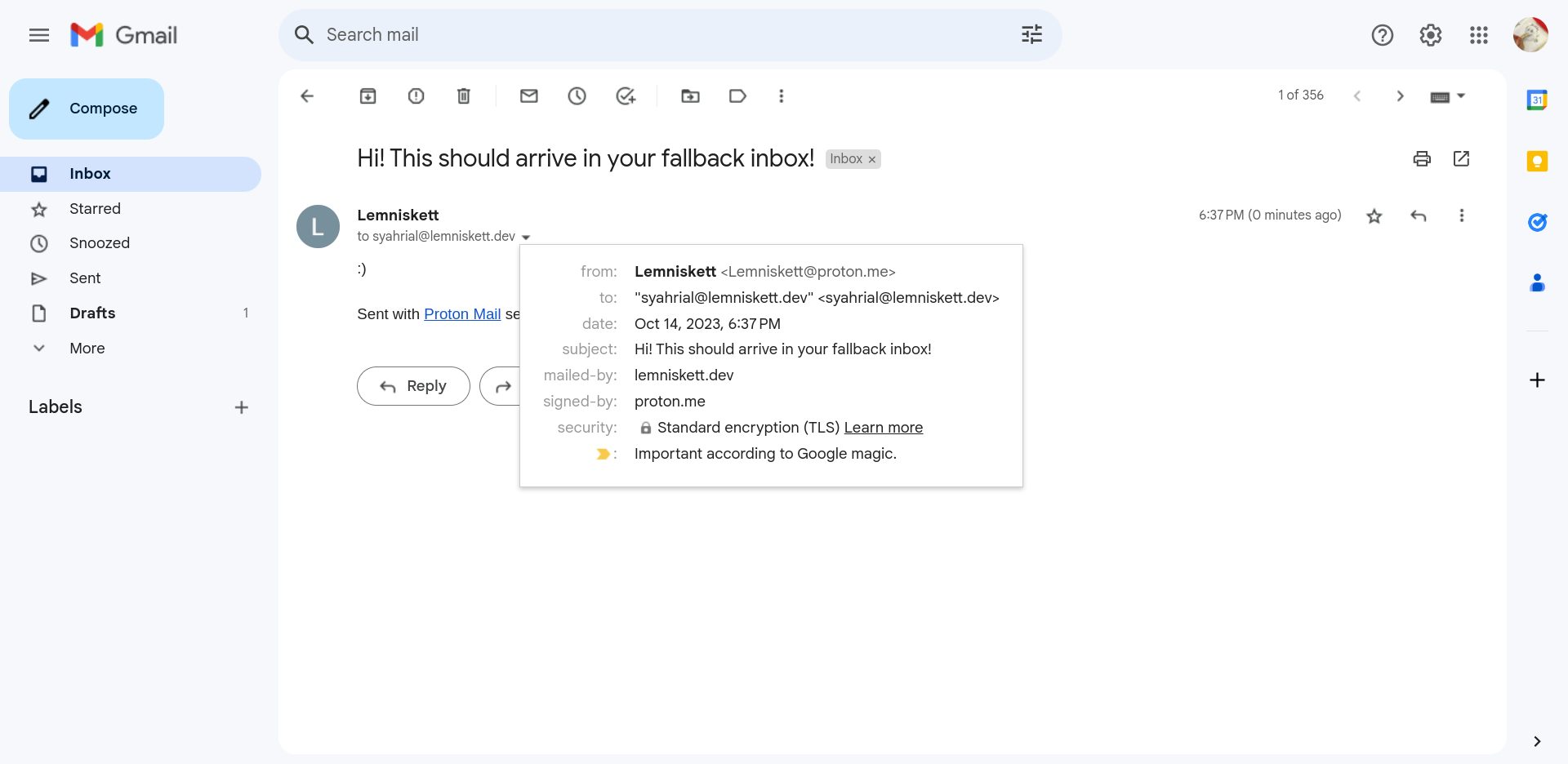The height and width of the screenshot is (764, 1568).
Task: Open the Starred folder
Action: 95,209
